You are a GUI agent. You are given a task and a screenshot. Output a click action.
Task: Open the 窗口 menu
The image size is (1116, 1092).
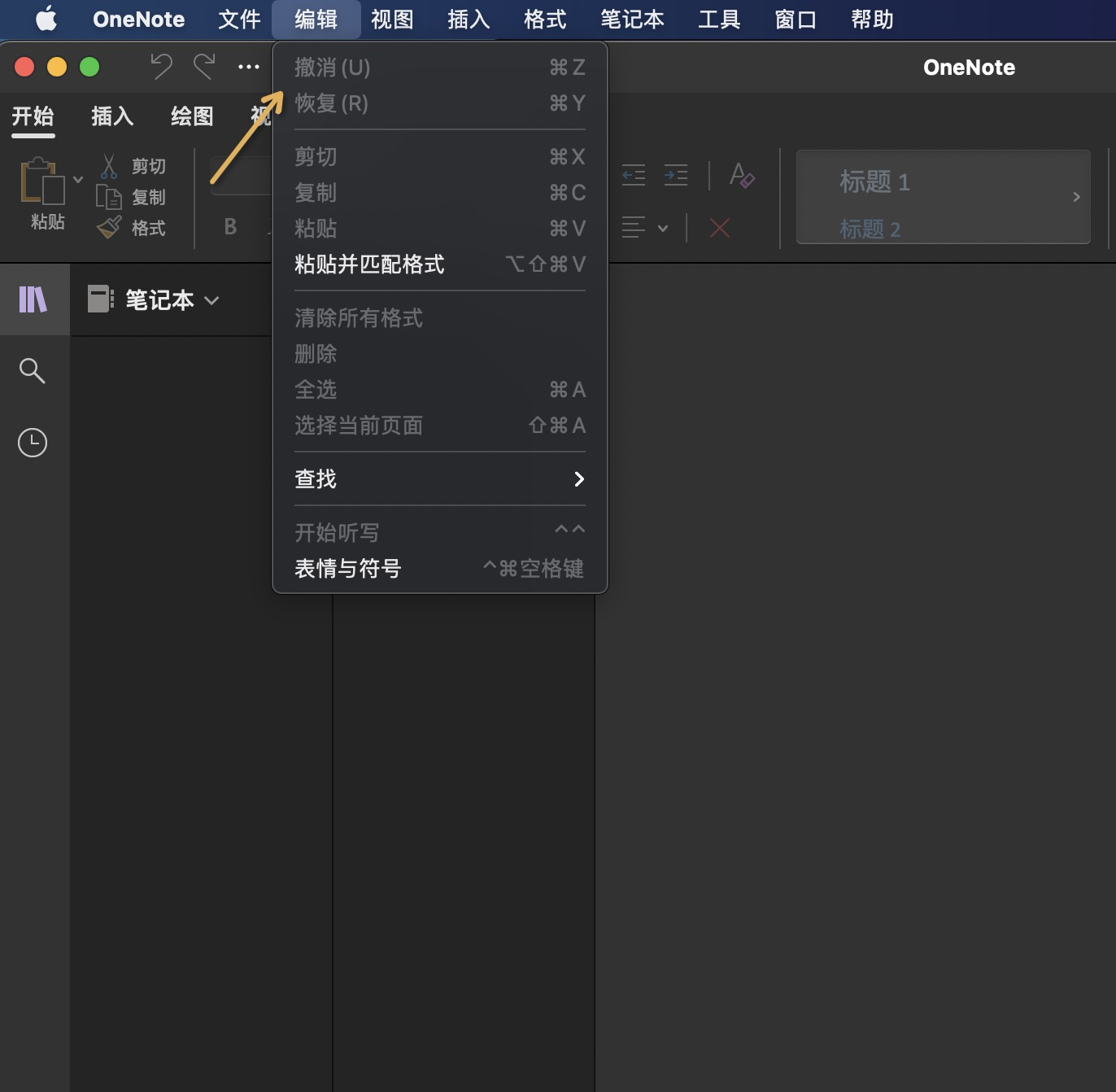796,19
